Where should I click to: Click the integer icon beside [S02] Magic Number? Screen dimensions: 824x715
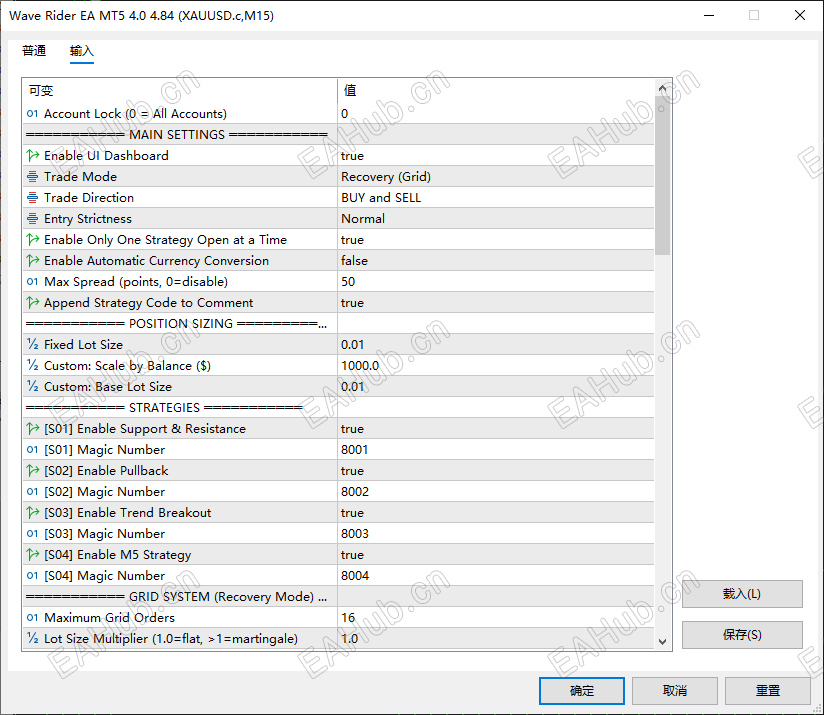click(33, 492)
